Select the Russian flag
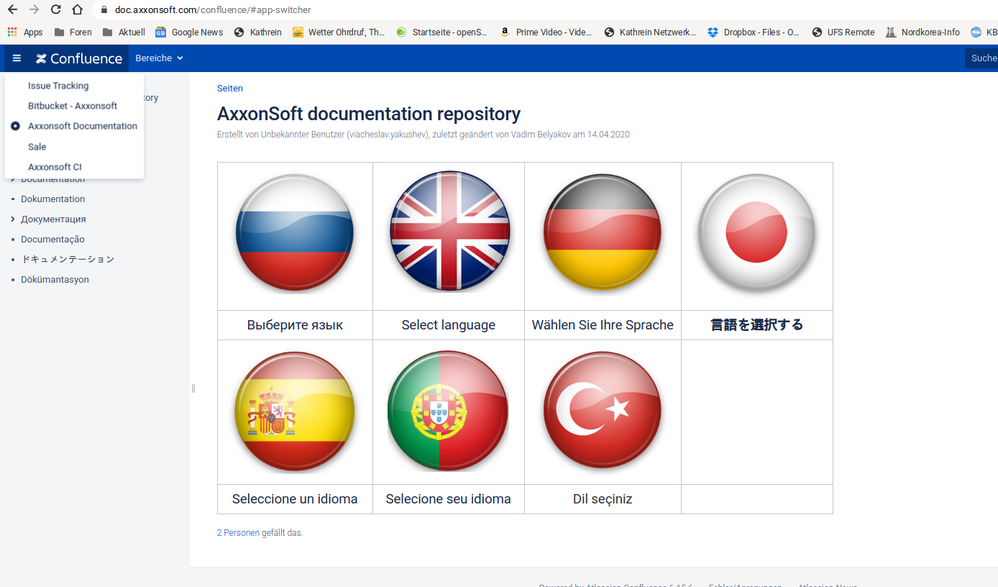This screenshot has height=587, width=998. click(x=295, y=233)
